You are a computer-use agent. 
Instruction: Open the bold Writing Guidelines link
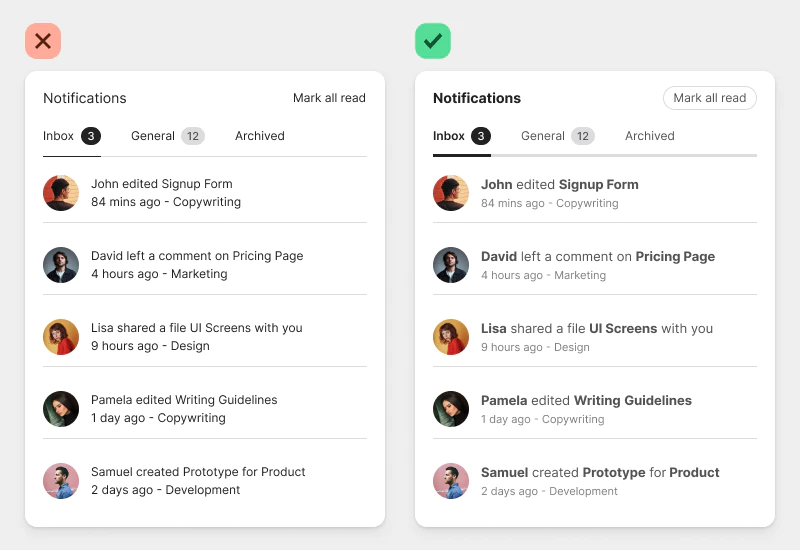tap(633, 400)
